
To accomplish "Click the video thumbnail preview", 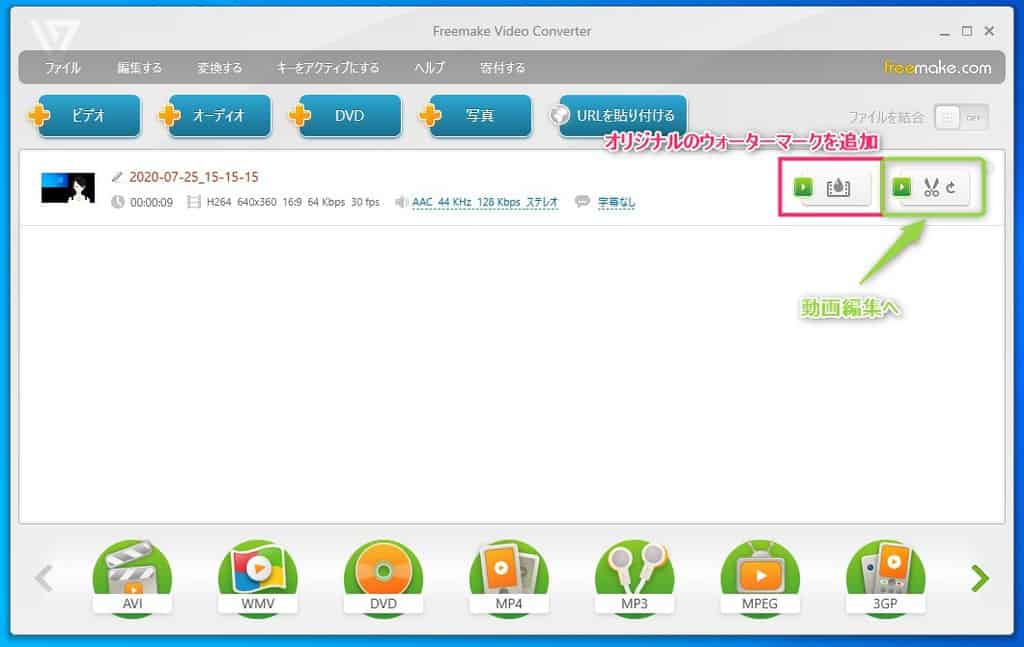I will point(68,188).
